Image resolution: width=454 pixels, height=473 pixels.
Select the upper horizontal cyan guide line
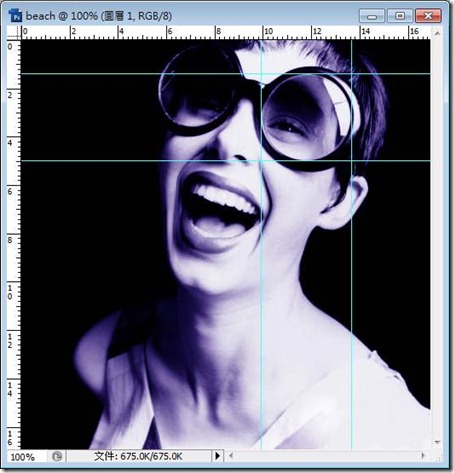click(x=226, y=74)
